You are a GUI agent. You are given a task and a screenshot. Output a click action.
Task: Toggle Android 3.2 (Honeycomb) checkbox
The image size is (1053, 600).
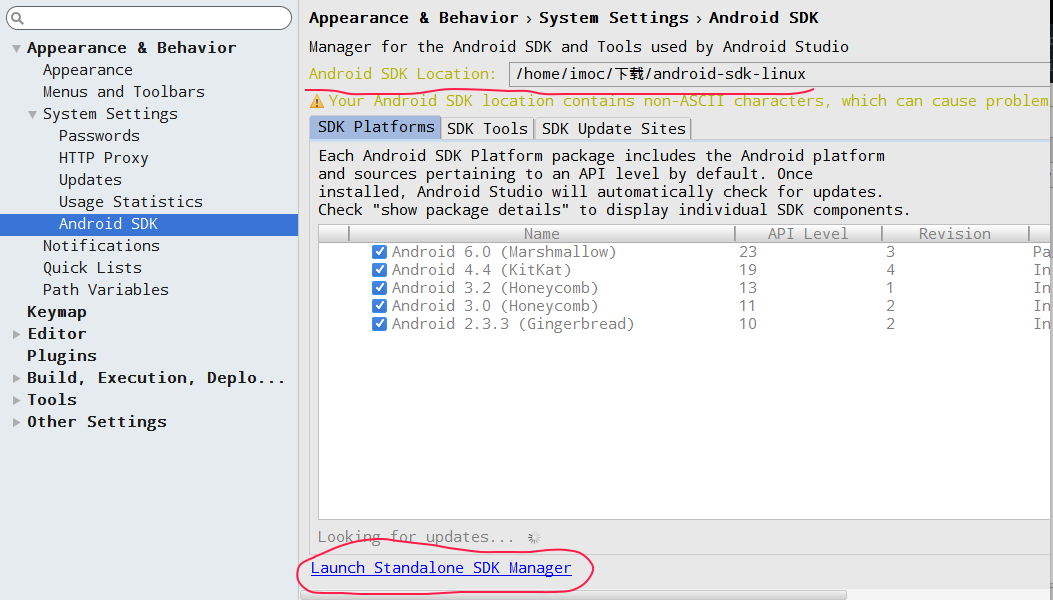coord(379,288)
